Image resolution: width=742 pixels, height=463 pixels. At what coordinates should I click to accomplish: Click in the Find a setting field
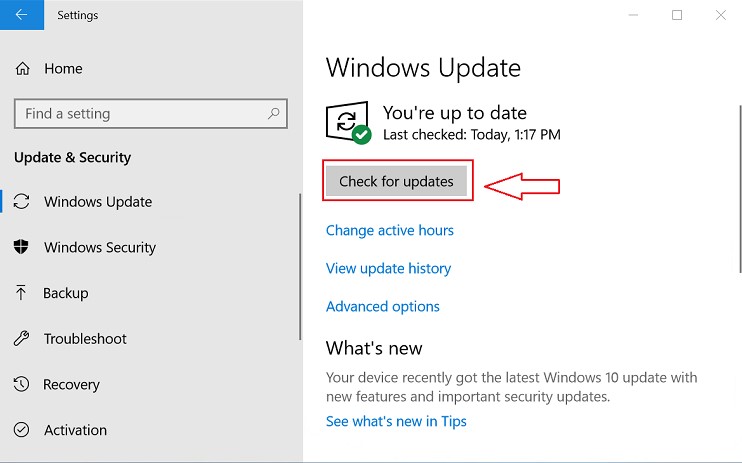pyautogui.click(x=140, y=114)
